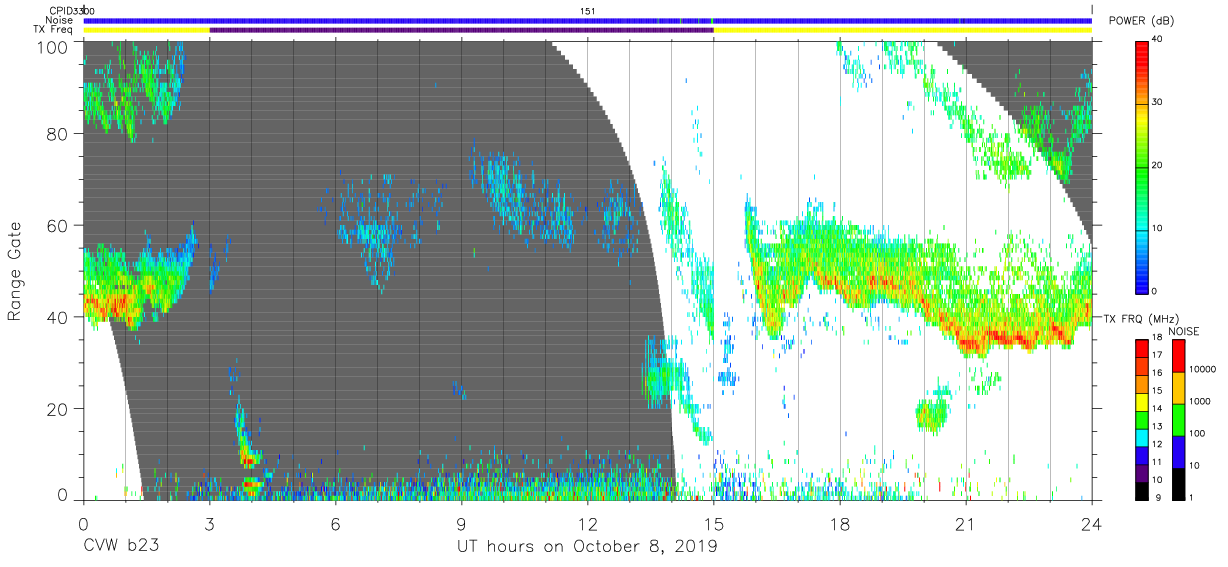Click the POWER (dB) color bar legend
Screen dimensions: 1228x567
pyautogui.click(x=1142, y=166)
